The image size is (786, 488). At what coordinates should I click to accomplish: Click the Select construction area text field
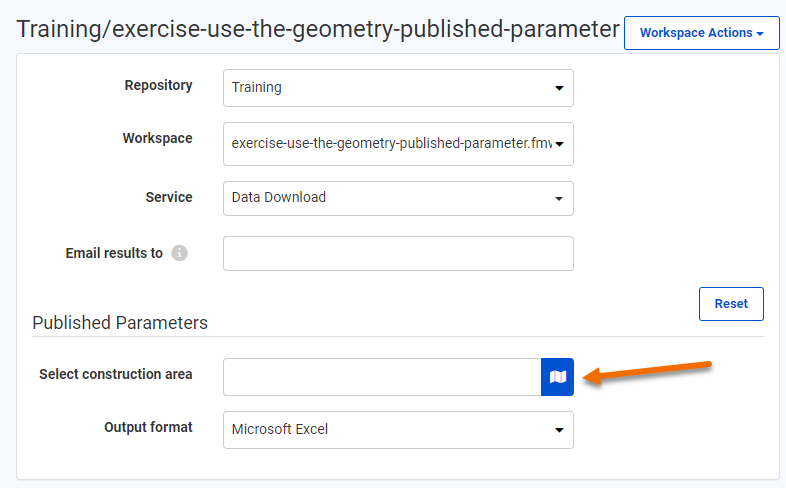tap(382, 377)
